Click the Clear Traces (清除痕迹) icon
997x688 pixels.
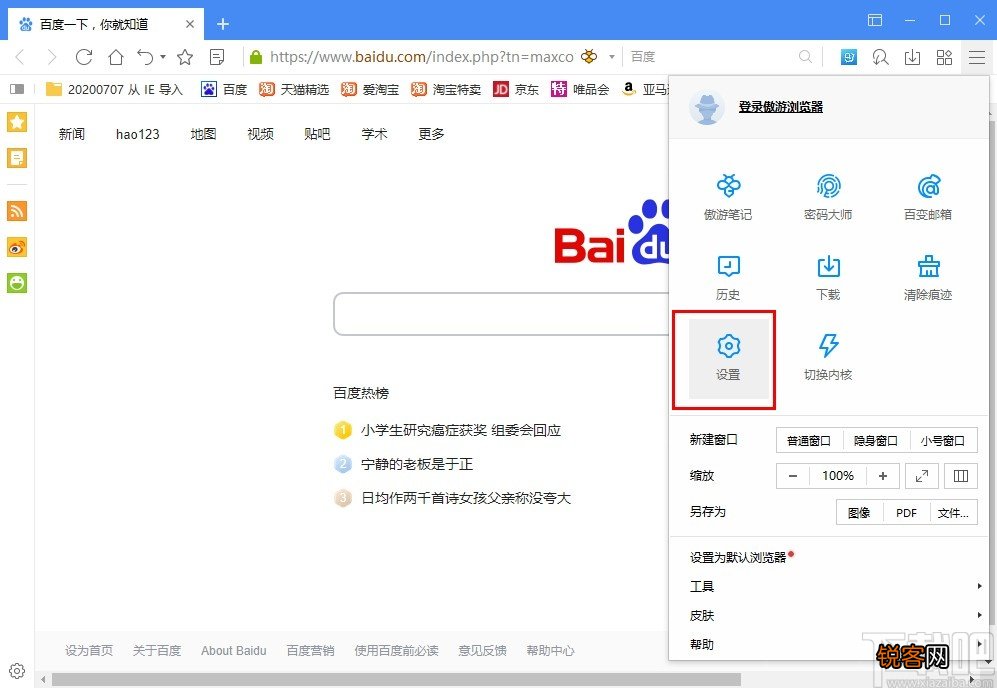pos(928,278)
